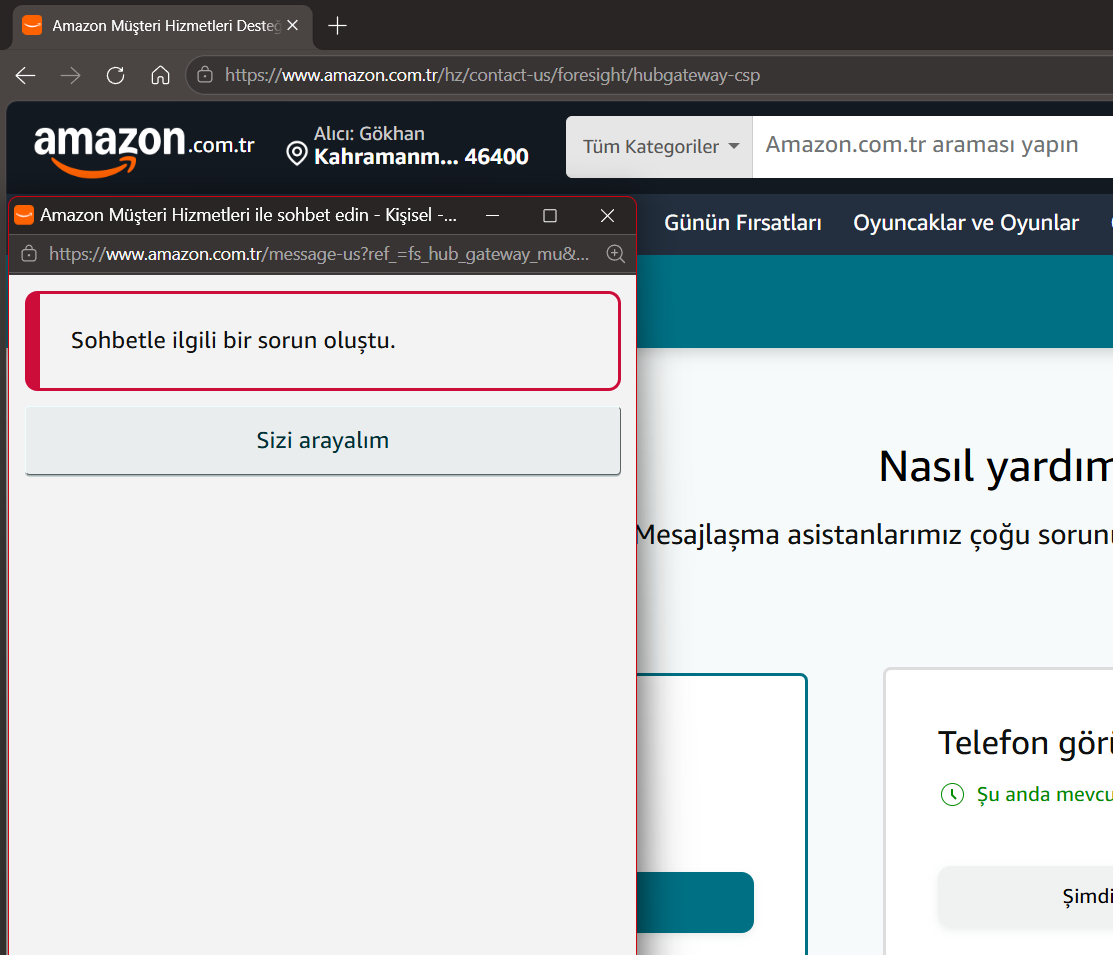This screenshot has height=955, width=1113.
Task: Click the Telefon görüşmesi card heading
Action: (1025, 743)
